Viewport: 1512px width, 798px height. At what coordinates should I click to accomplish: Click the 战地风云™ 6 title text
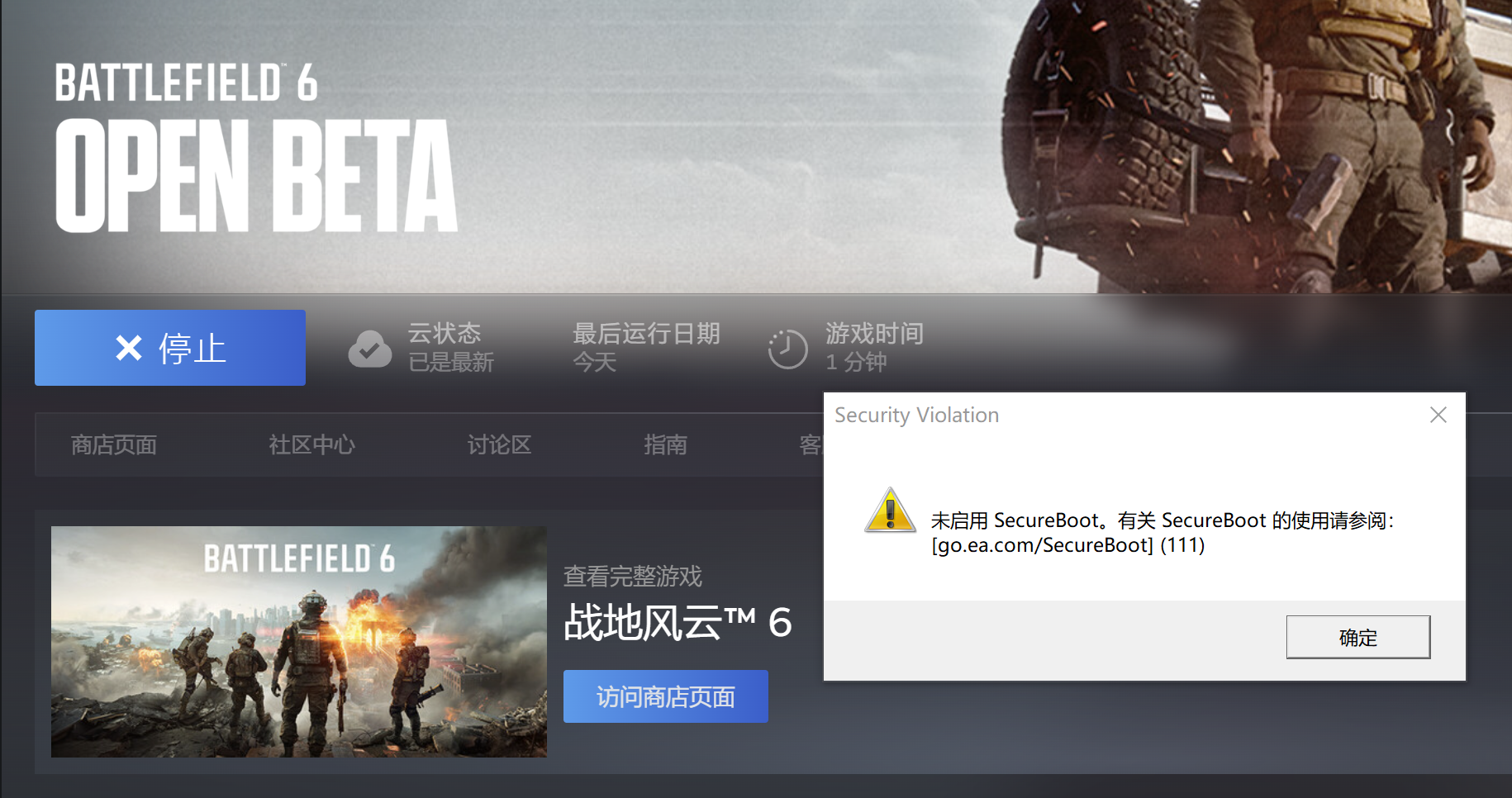(x=678, y=622)
